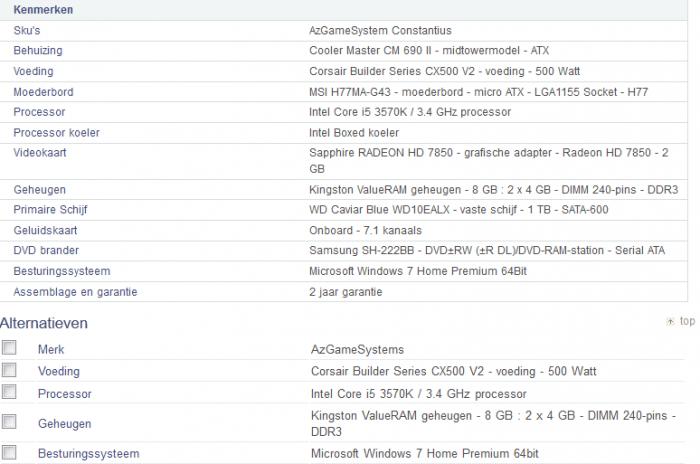This screenshot has width=700, height=464.
Task: Click the Besturingssysteem label in Kenmerken
Action: pos(62,272)
